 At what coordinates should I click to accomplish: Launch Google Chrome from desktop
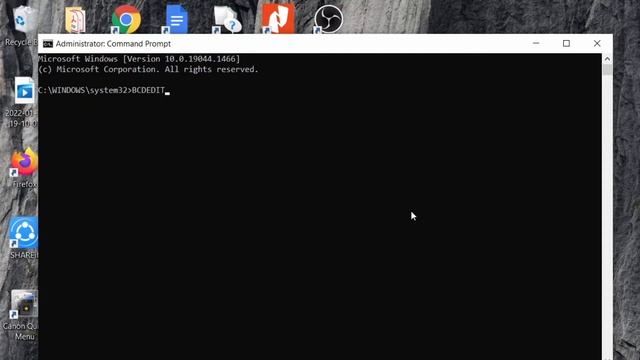(126, 19)
